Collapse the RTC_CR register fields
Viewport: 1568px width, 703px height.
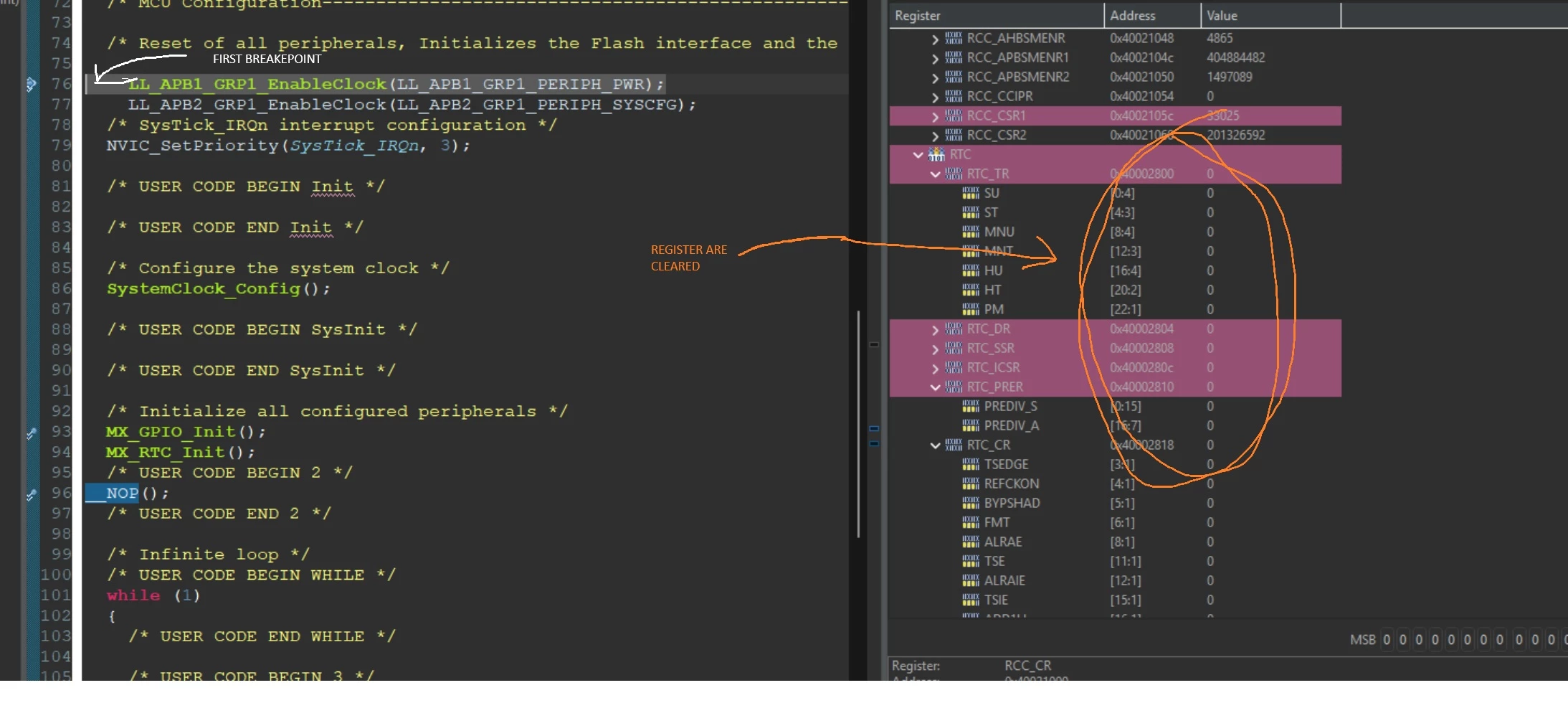935,445
